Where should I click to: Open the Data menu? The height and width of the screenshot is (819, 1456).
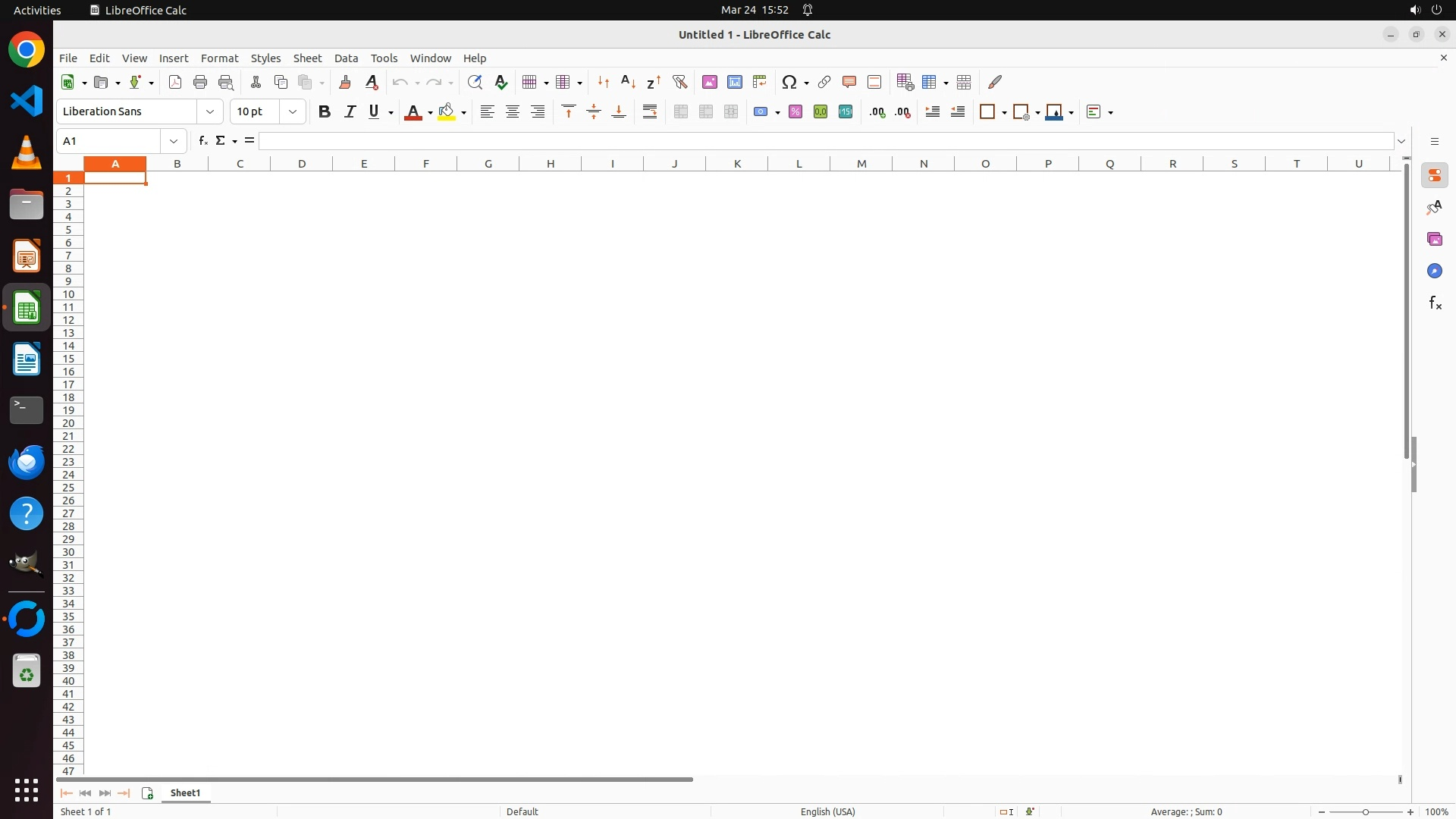(346, 58)
